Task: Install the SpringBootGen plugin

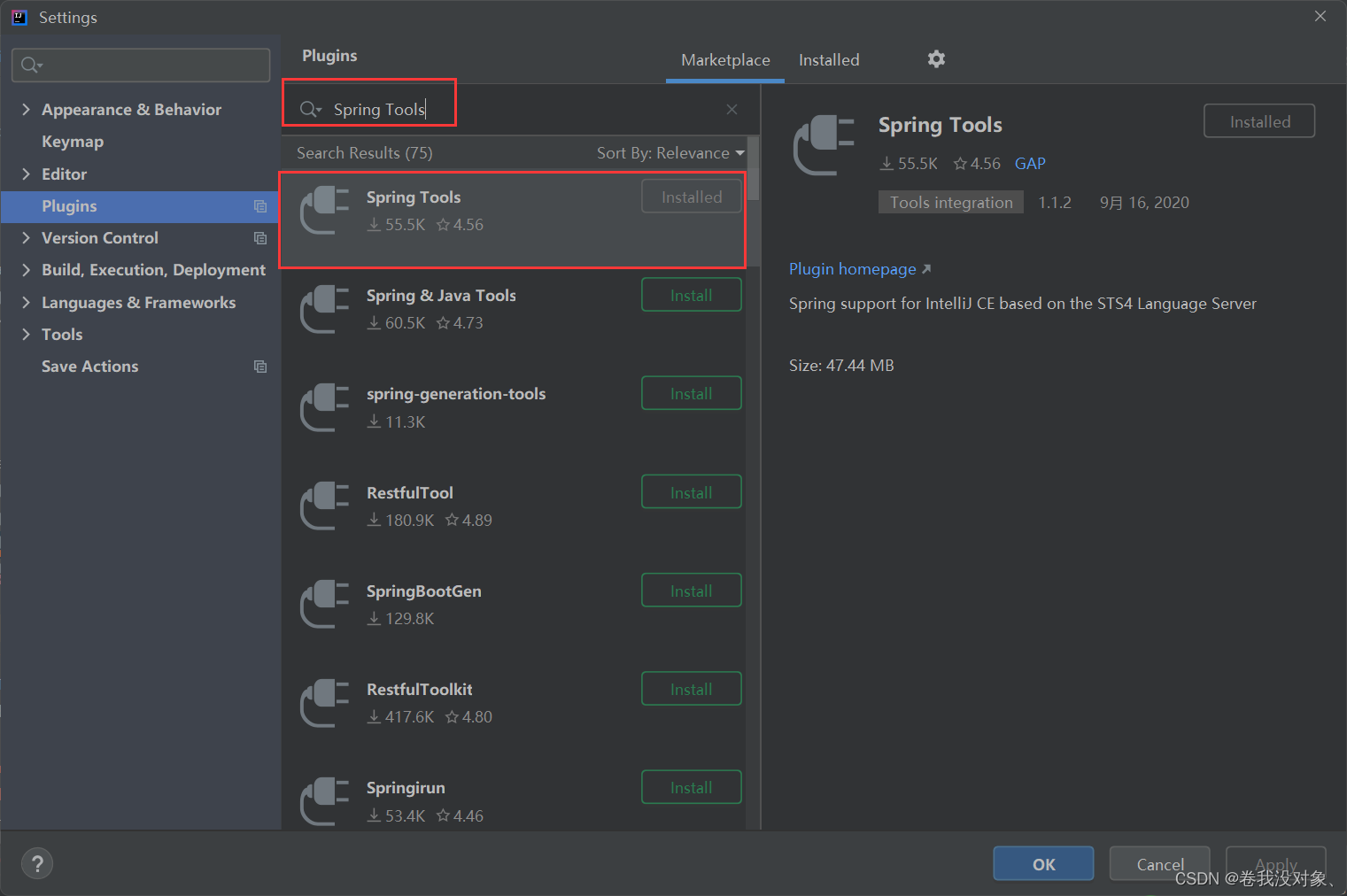Action: [691, 591]
